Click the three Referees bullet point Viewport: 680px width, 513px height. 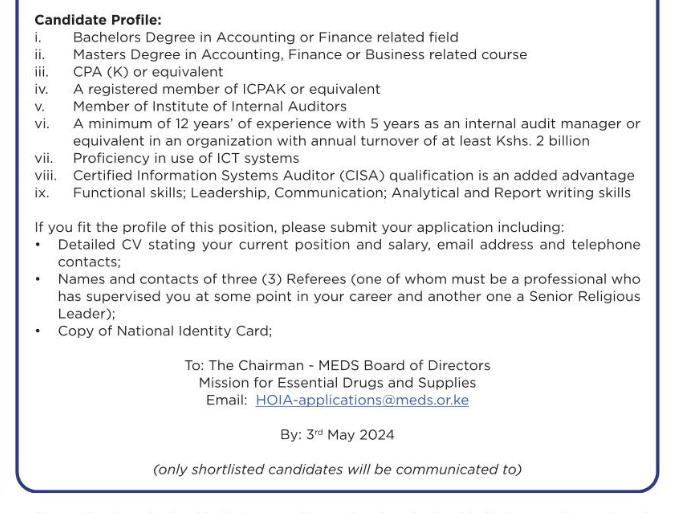coord(348,279)
